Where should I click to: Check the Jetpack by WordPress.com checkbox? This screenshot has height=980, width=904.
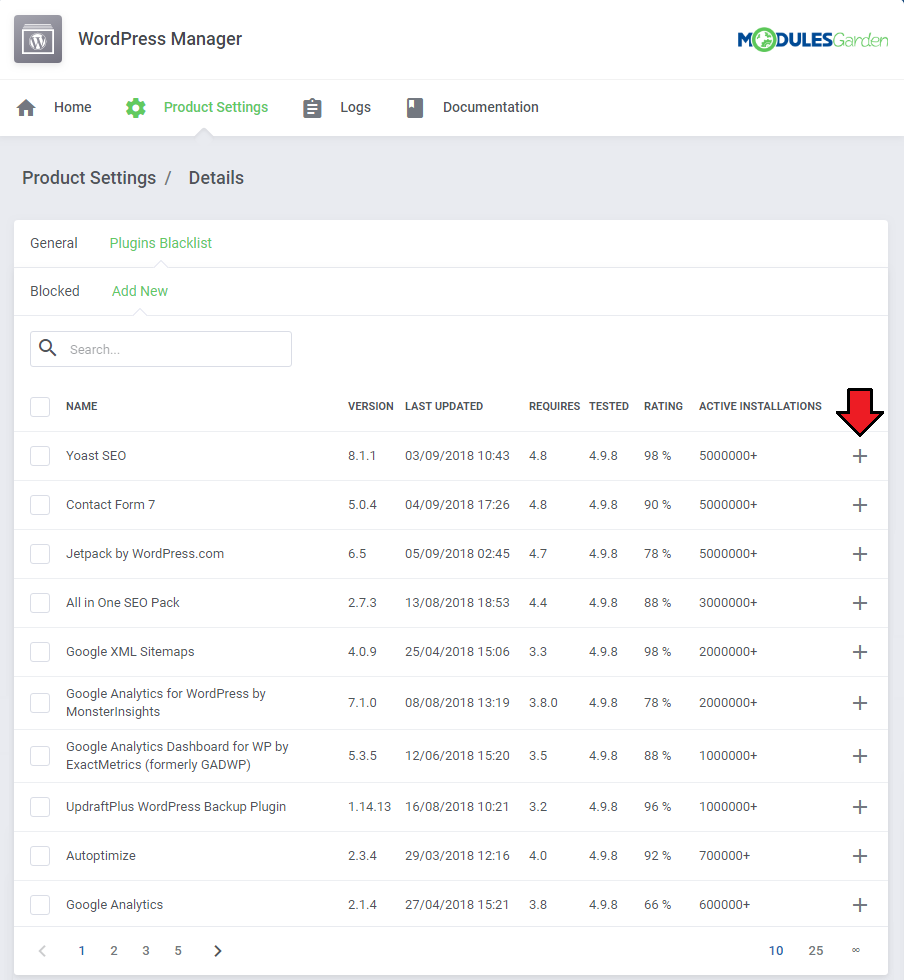[x=40, y=554]
